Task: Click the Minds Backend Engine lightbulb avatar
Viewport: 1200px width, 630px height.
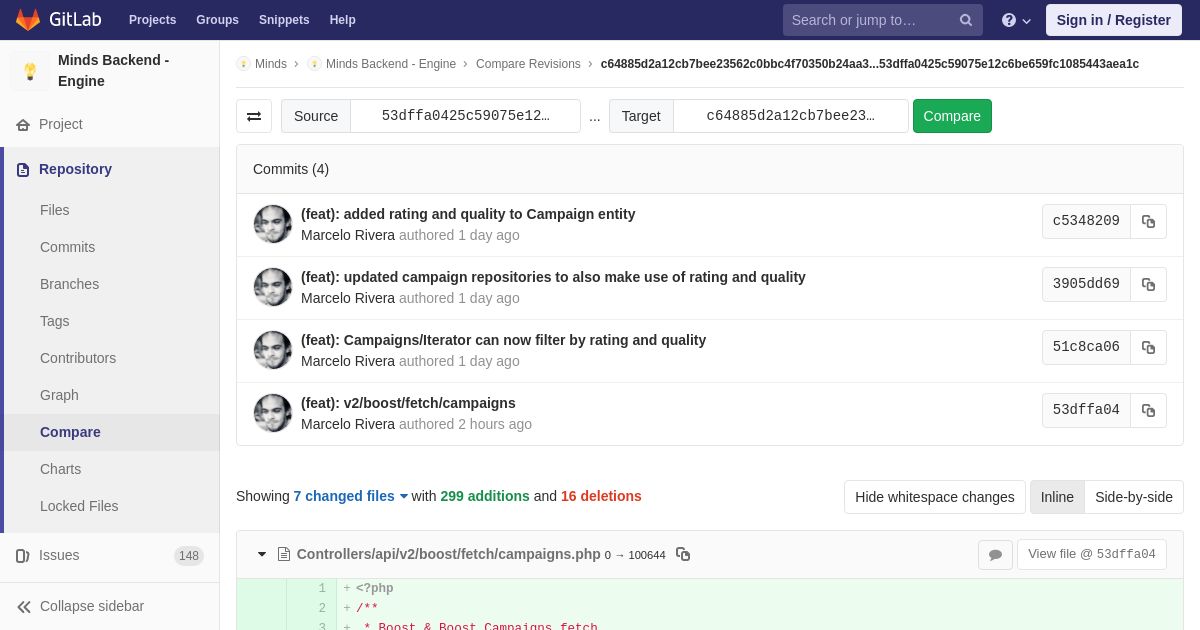Action: 30,71
